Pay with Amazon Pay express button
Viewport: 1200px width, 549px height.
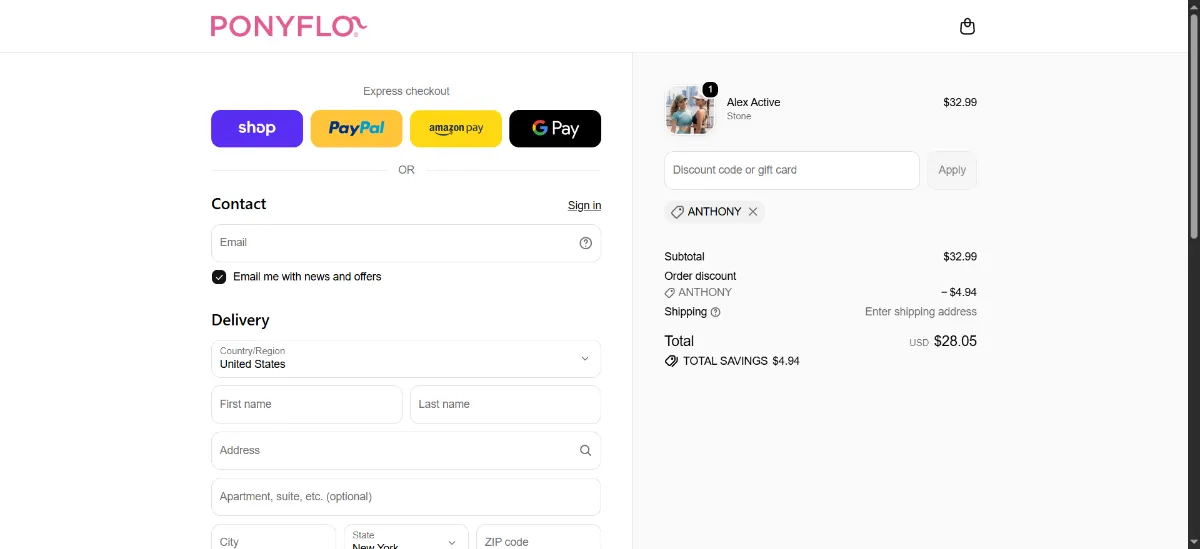coord(456,128)
